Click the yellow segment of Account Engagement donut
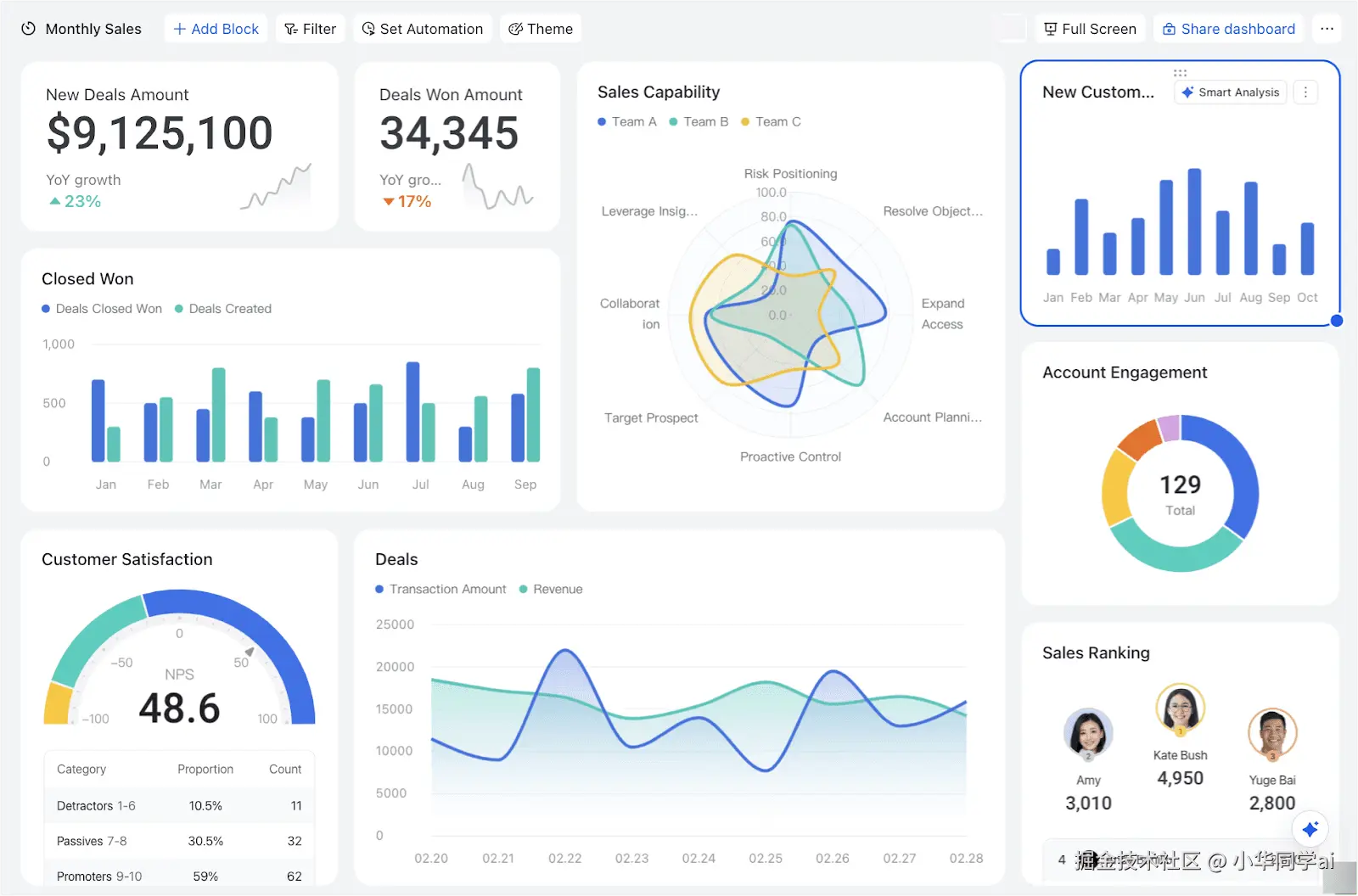The height and width of the screenshot is (896, 1358). [x=1115, y=488]
